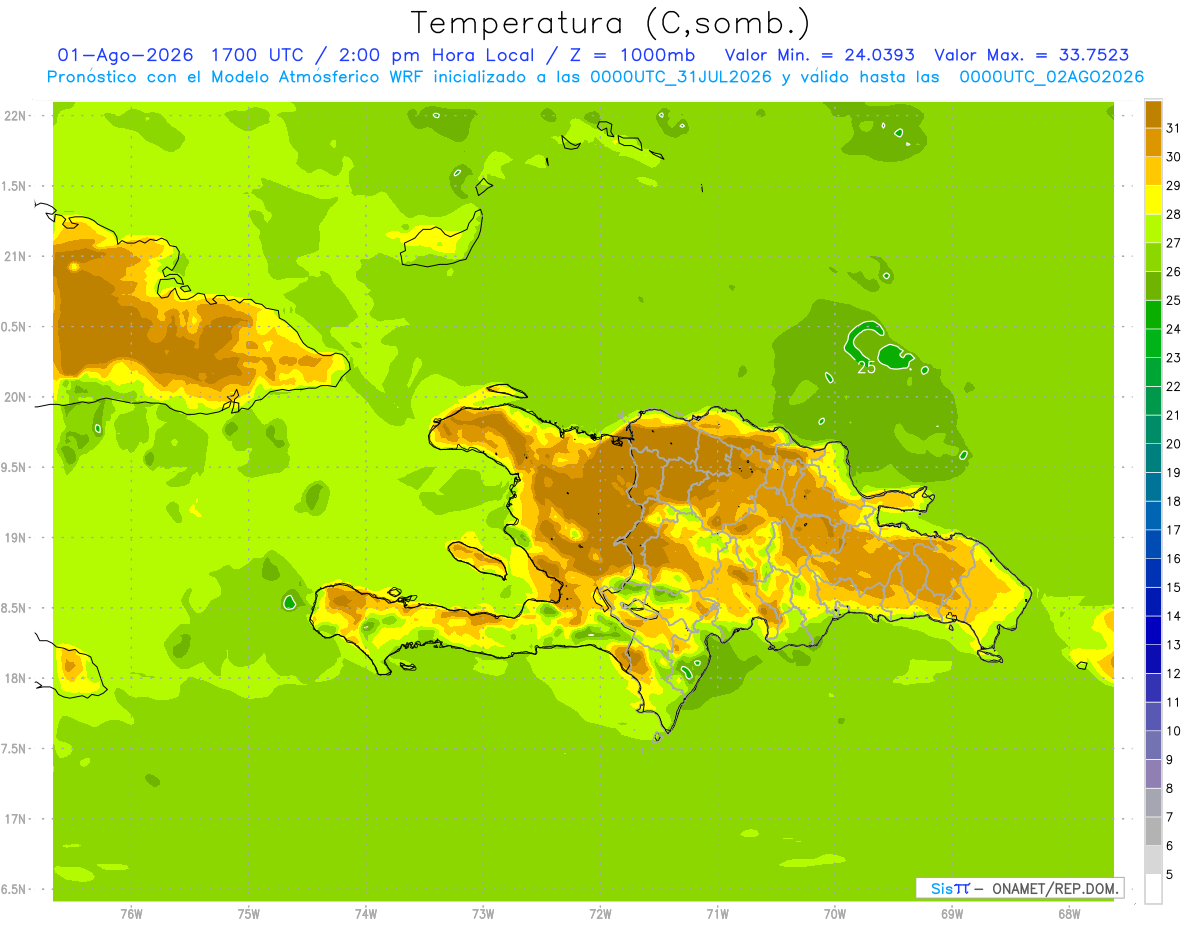
Task: Click the '25' color scale label
Action: pos(1174,300)
